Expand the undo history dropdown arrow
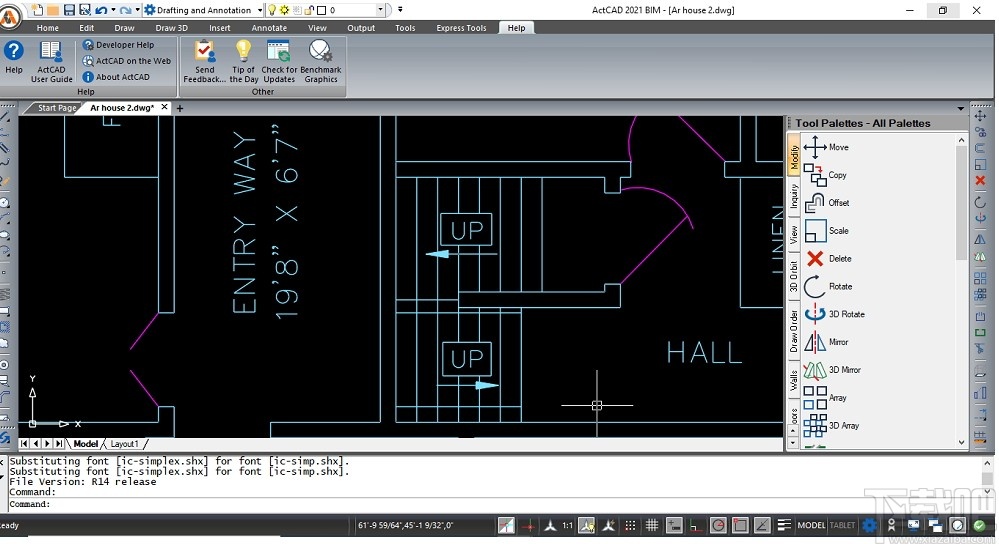Screen dimensions: 999x544 point(113,10)
